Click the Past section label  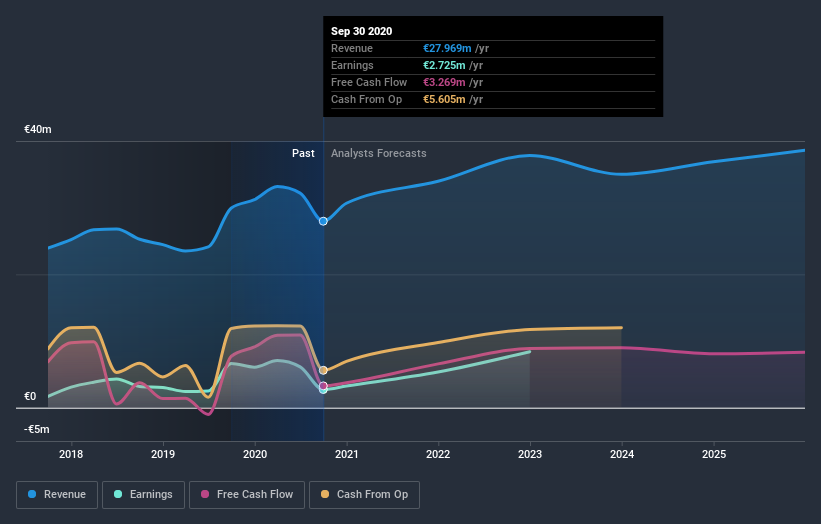(303, 153)
